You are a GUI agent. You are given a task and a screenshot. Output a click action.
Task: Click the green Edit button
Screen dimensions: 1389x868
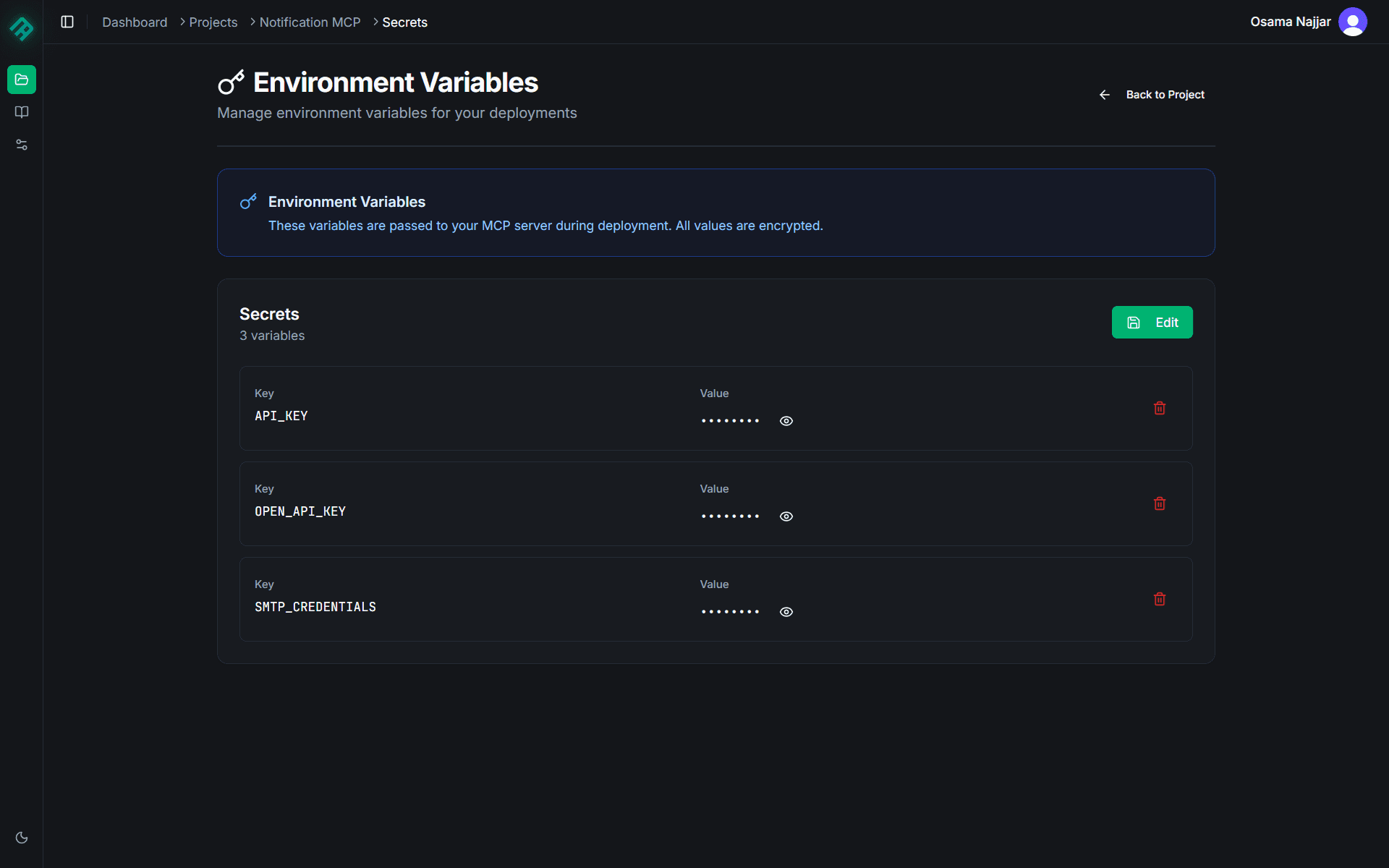(x=1152, y=323)
